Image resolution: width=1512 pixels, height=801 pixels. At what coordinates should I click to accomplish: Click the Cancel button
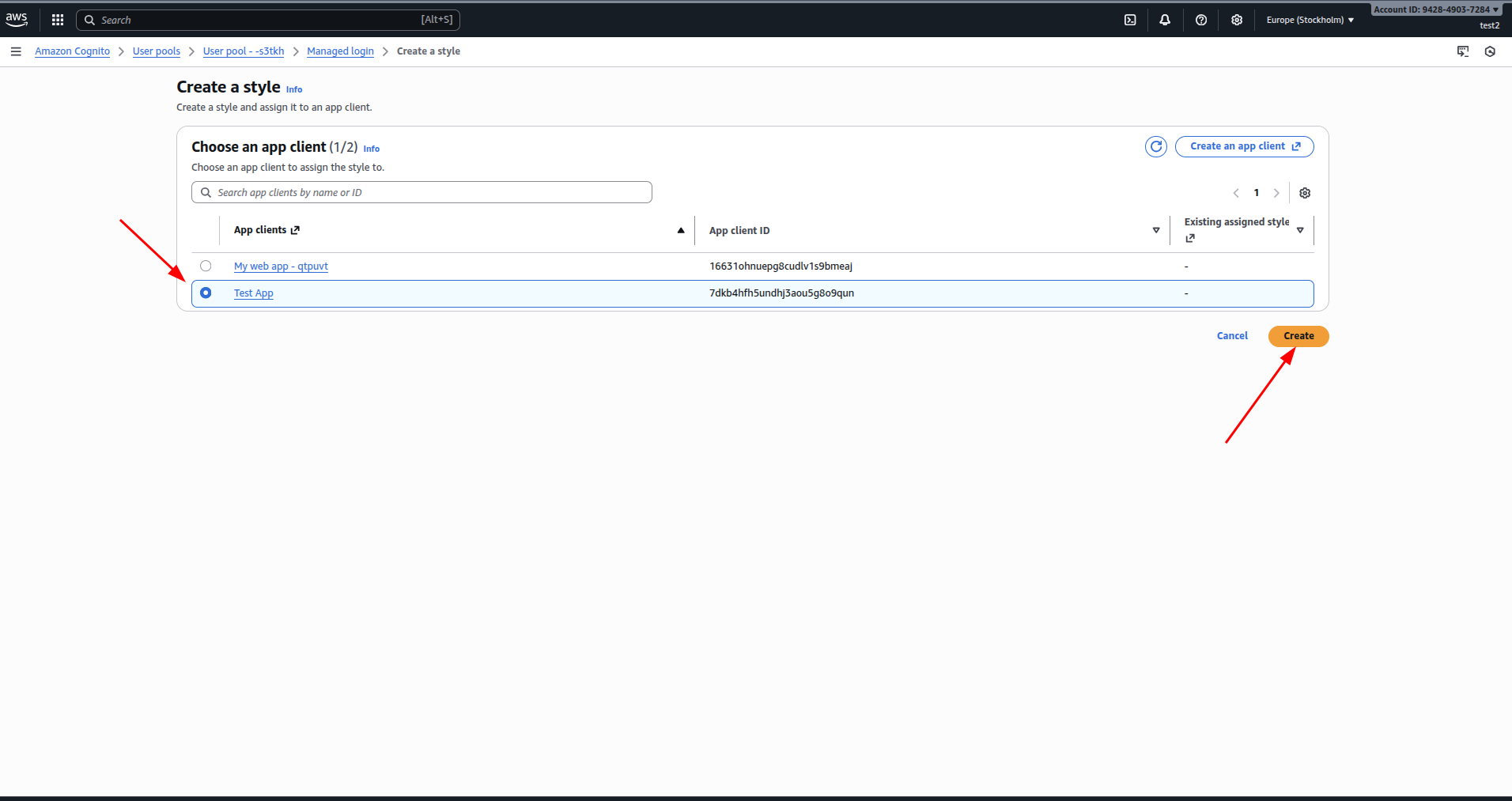pyautogui.click(x=1232, y=336)
